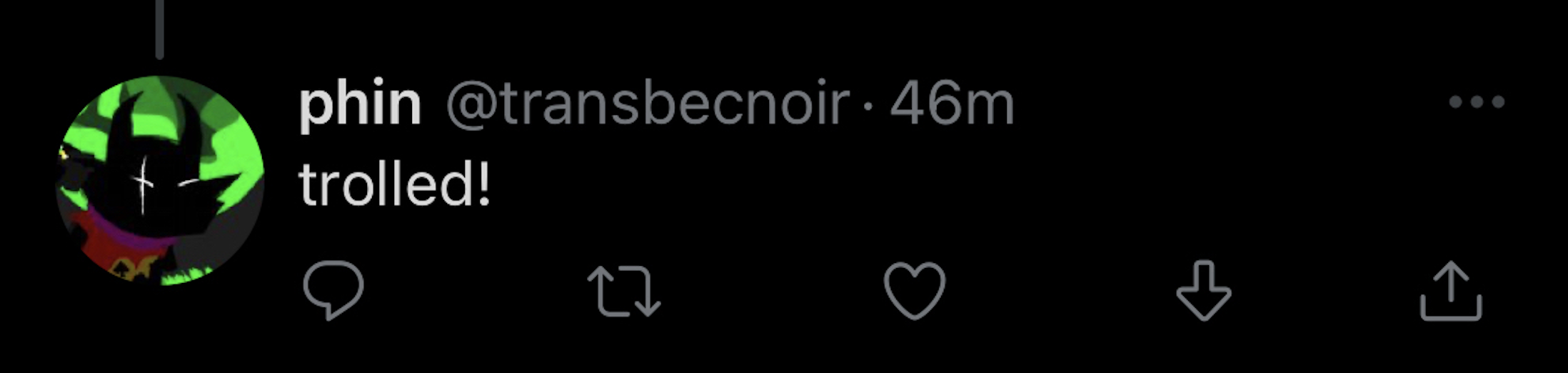
Task: Open the tweet detail by clicking "trolled!" text
Action: pos(395,184)
